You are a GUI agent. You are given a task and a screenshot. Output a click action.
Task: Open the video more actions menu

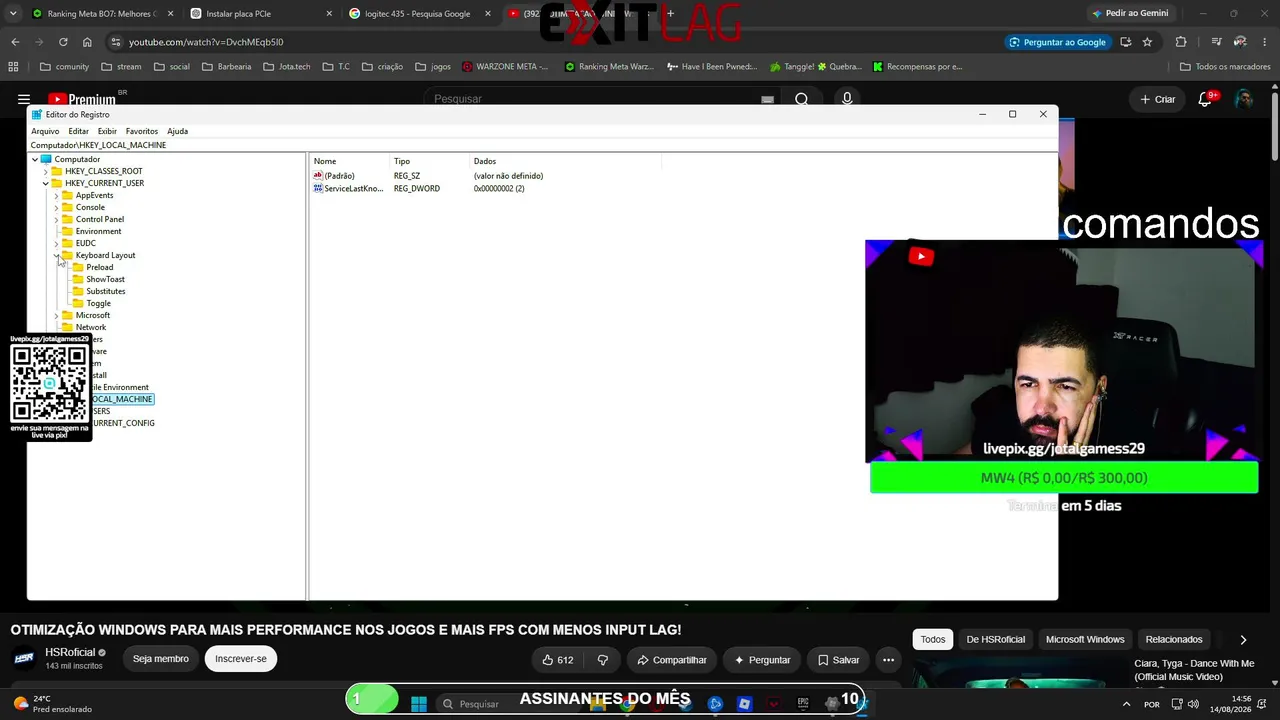tap(888, 660)
